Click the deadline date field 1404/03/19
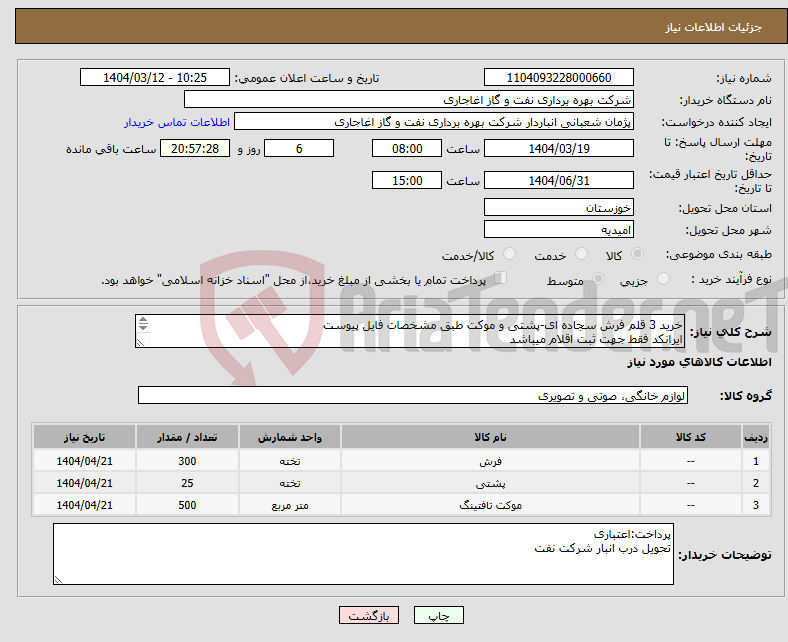788x642 pixels. click(x=558, y=148)
